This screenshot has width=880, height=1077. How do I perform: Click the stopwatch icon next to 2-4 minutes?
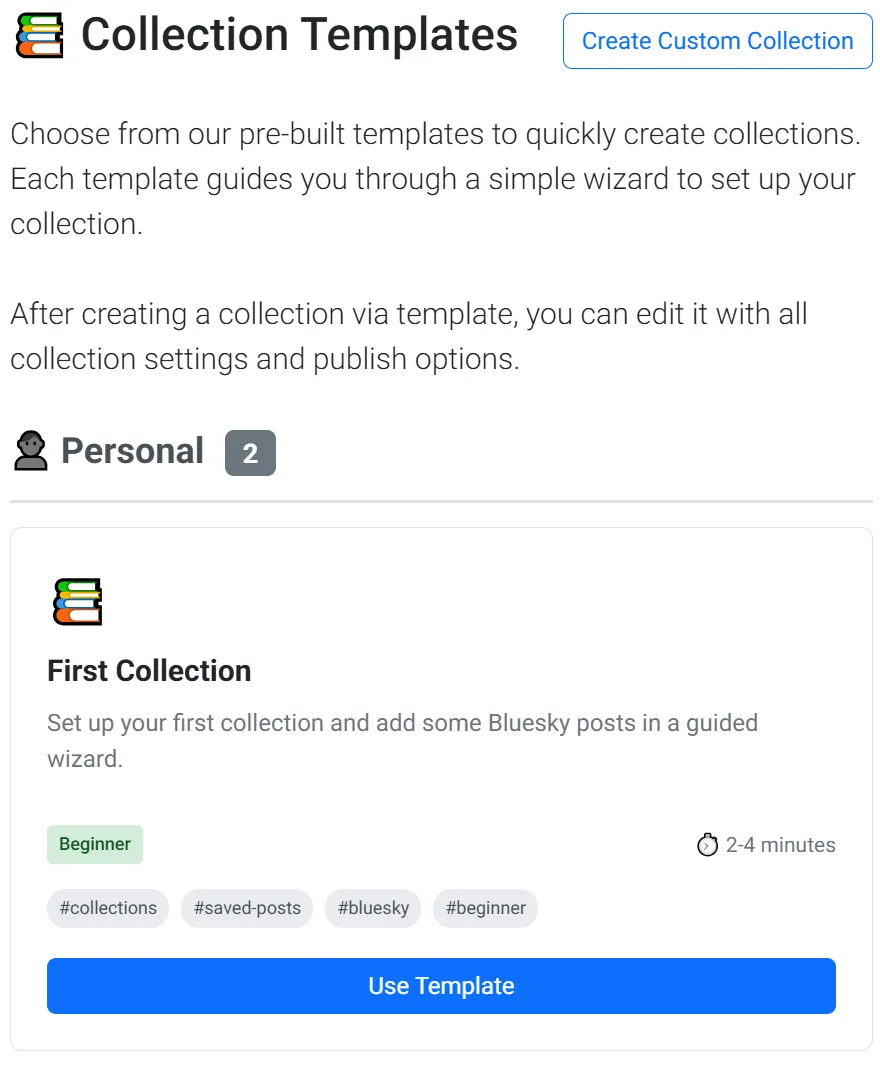tap(707, 845)
